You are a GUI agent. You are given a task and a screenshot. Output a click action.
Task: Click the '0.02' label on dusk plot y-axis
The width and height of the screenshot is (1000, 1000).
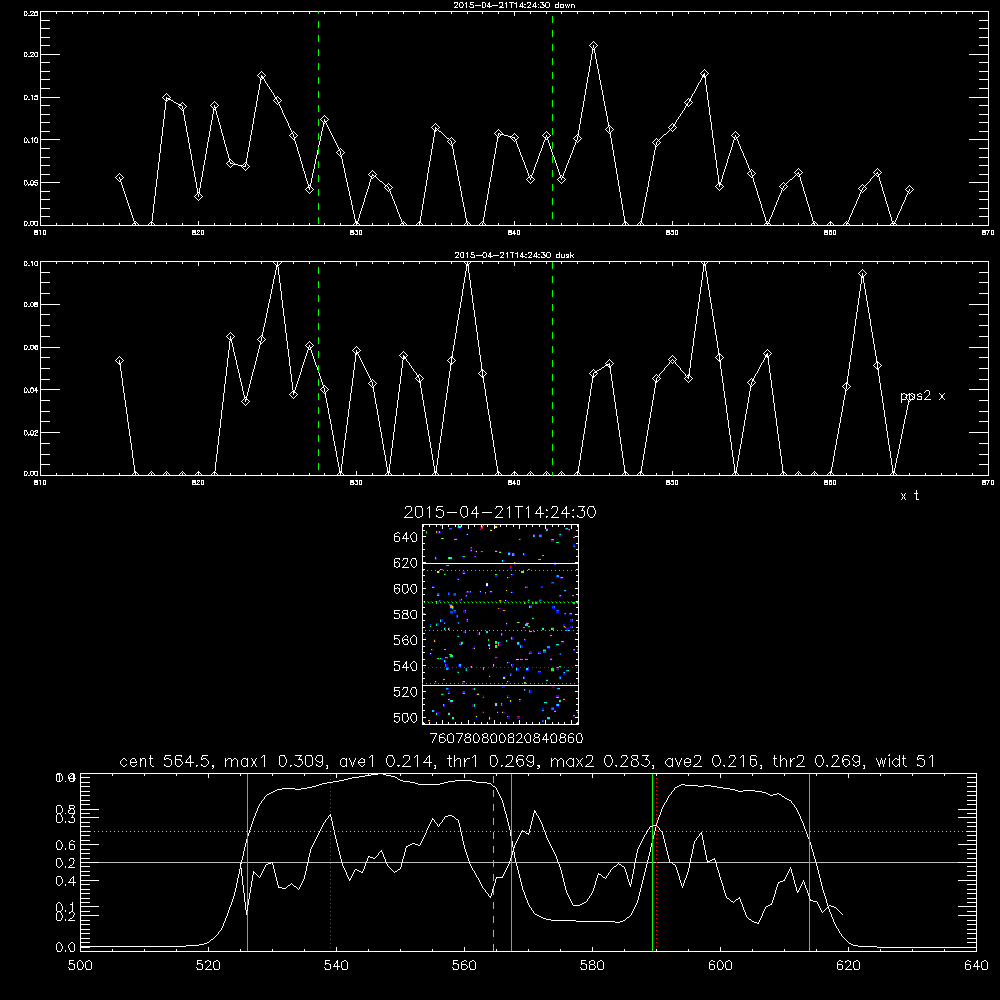pyautogui.click(x=31, y=432)
